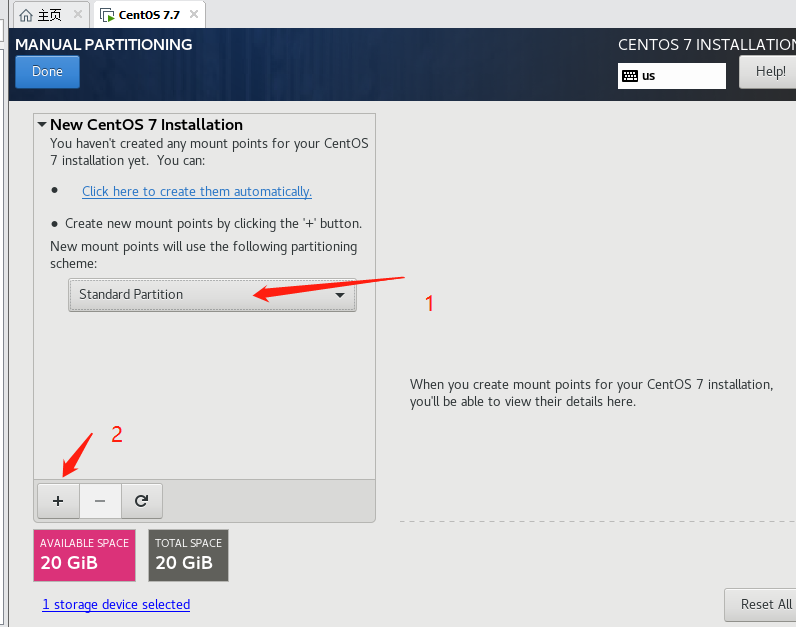Select the CentOS 7.7 tab
Screen dimensions: 796x627
point(150,15)
